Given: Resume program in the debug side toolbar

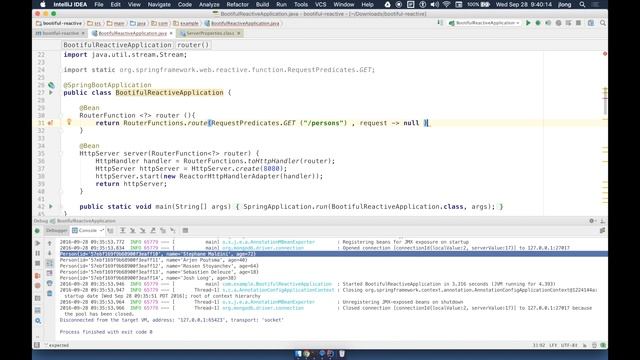Looking at the screenshot, I should point(38,243).
